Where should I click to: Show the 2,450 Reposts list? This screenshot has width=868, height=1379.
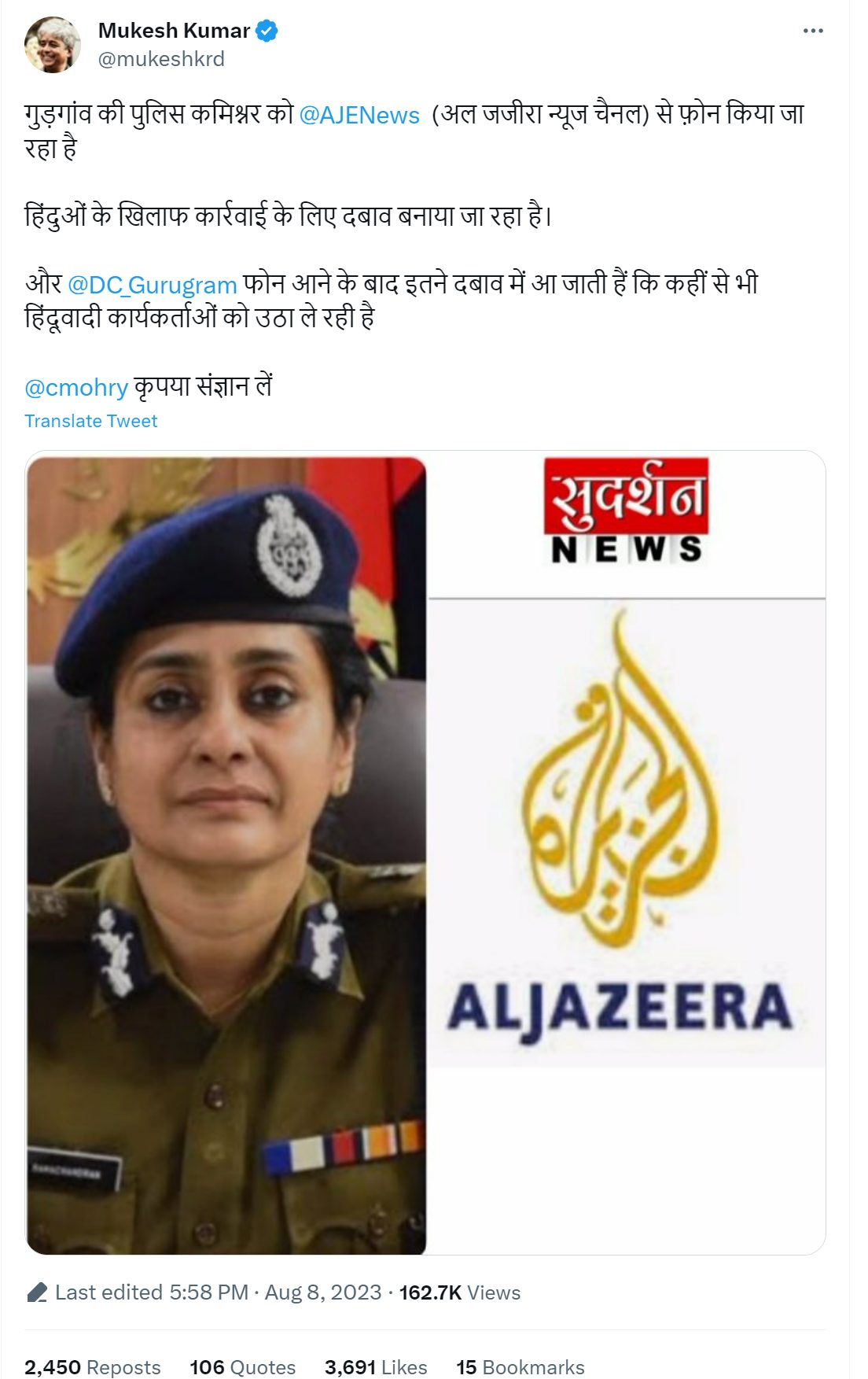tap(93, 1367)
